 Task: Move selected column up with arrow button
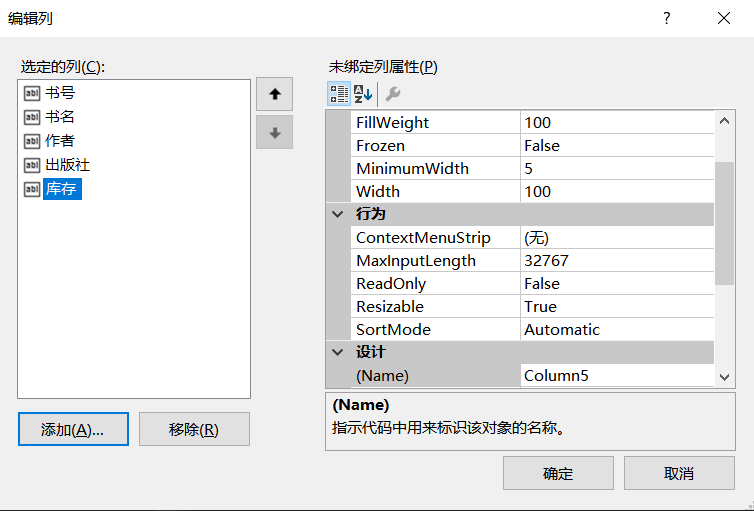click(x=275, y=94)
